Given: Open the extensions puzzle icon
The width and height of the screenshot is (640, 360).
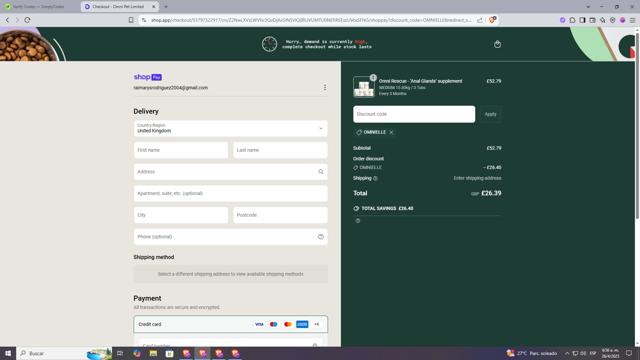Looking at the screenshot, I should click(572, 20).
